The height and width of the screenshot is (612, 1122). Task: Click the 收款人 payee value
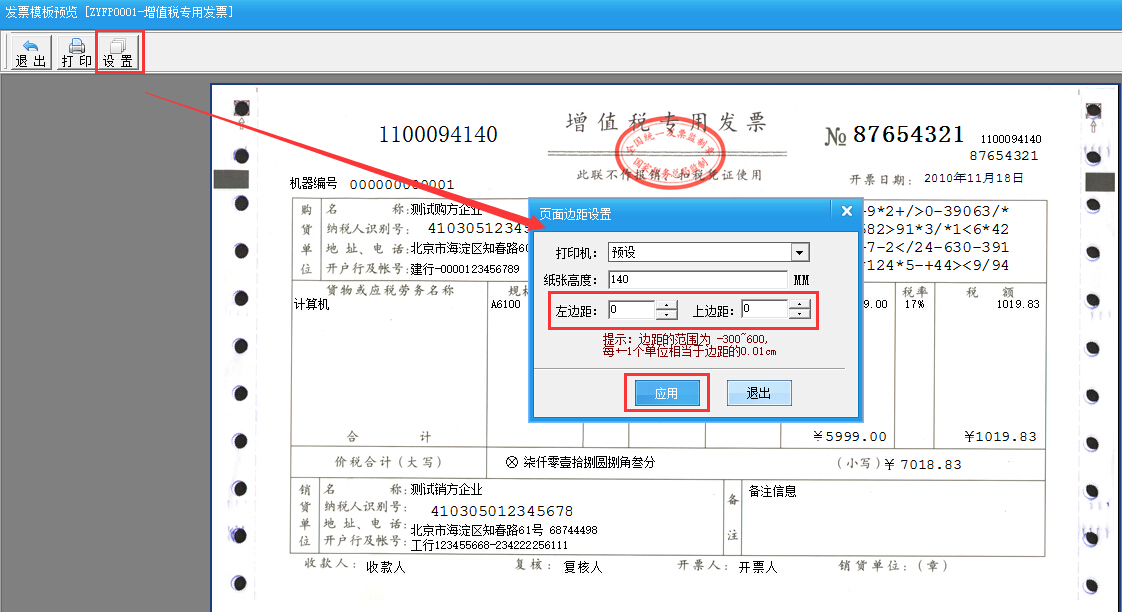(386, 568)
